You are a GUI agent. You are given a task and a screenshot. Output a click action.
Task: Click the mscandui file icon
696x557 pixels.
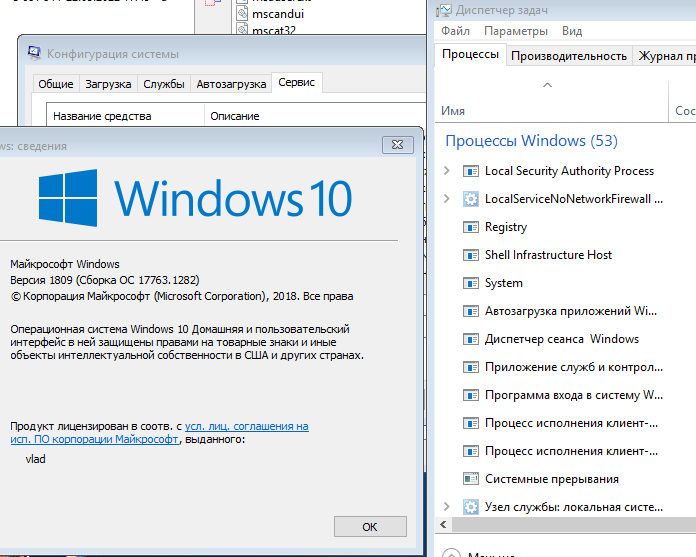[x=242, y=13]
